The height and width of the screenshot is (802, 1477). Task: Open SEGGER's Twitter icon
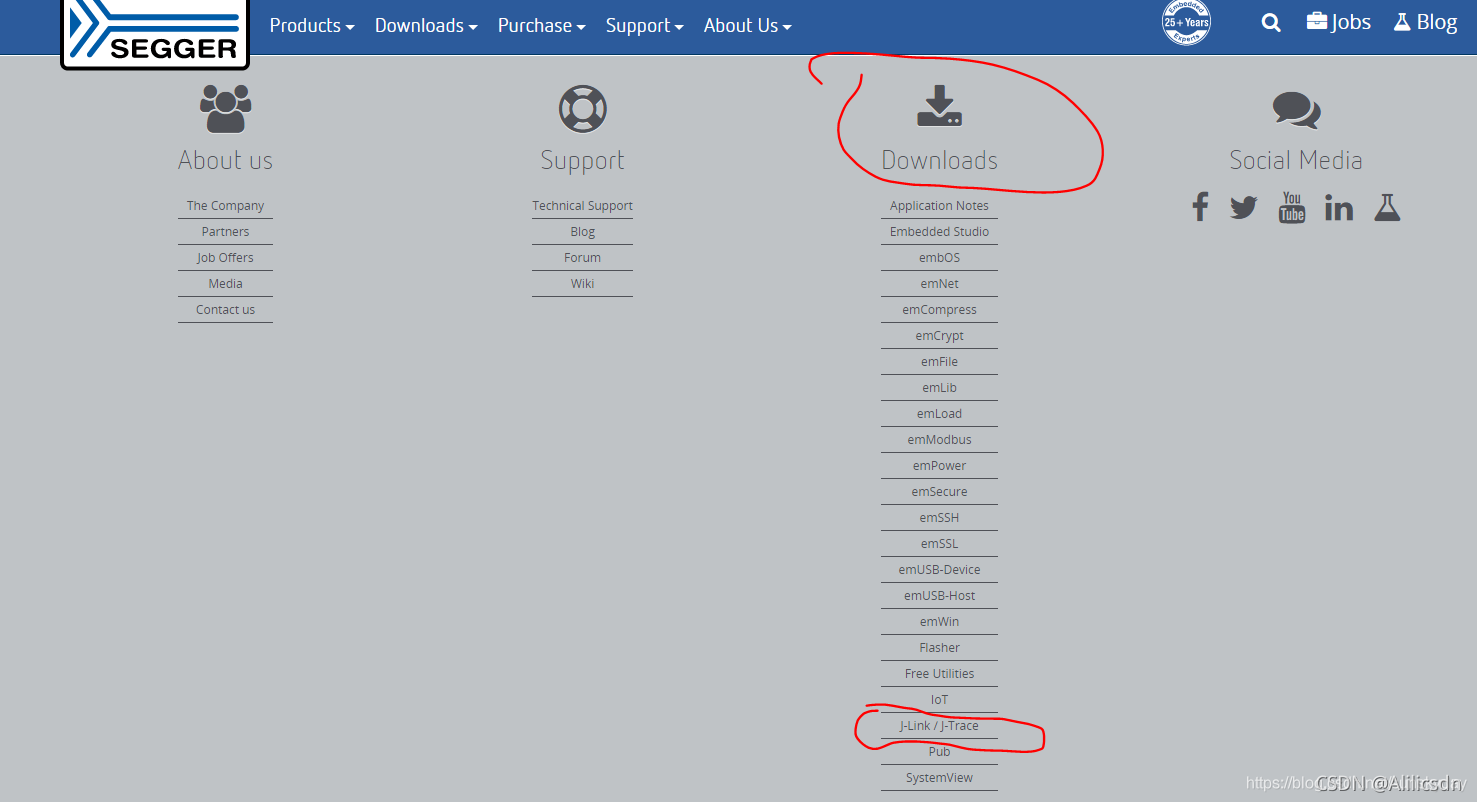click(x=1244, y=208)
